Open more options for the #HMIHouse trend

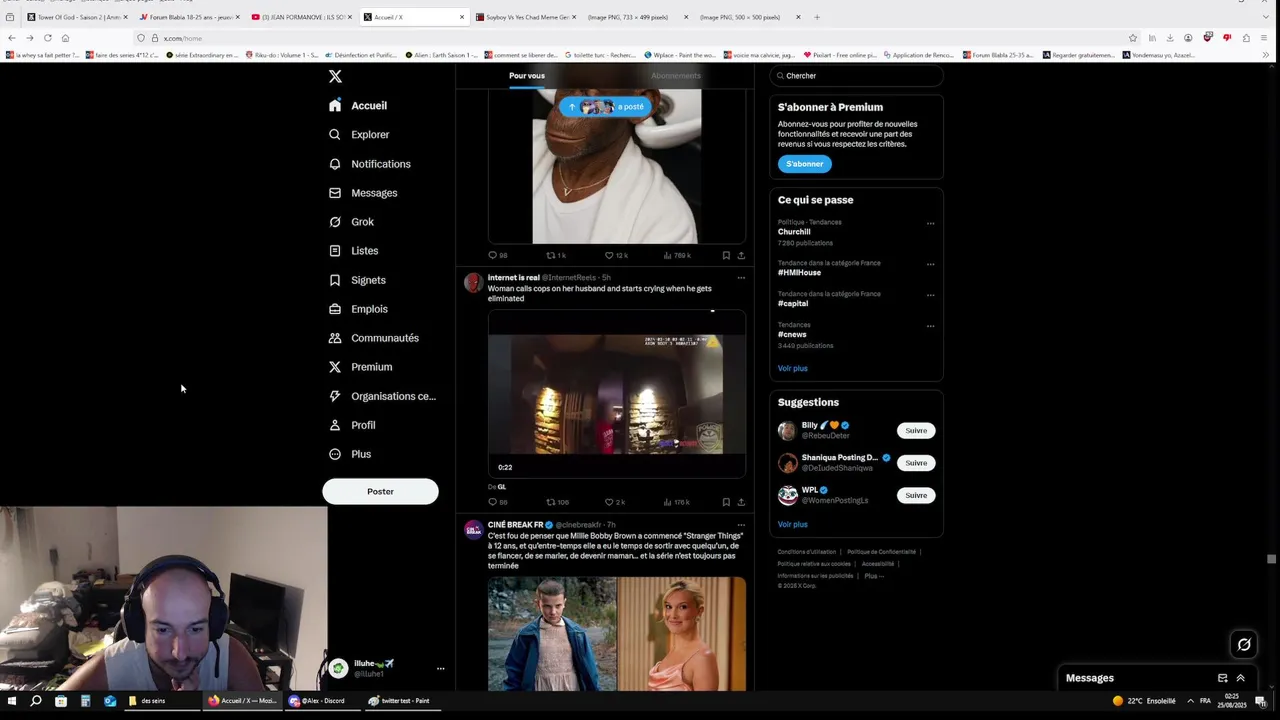930,264
